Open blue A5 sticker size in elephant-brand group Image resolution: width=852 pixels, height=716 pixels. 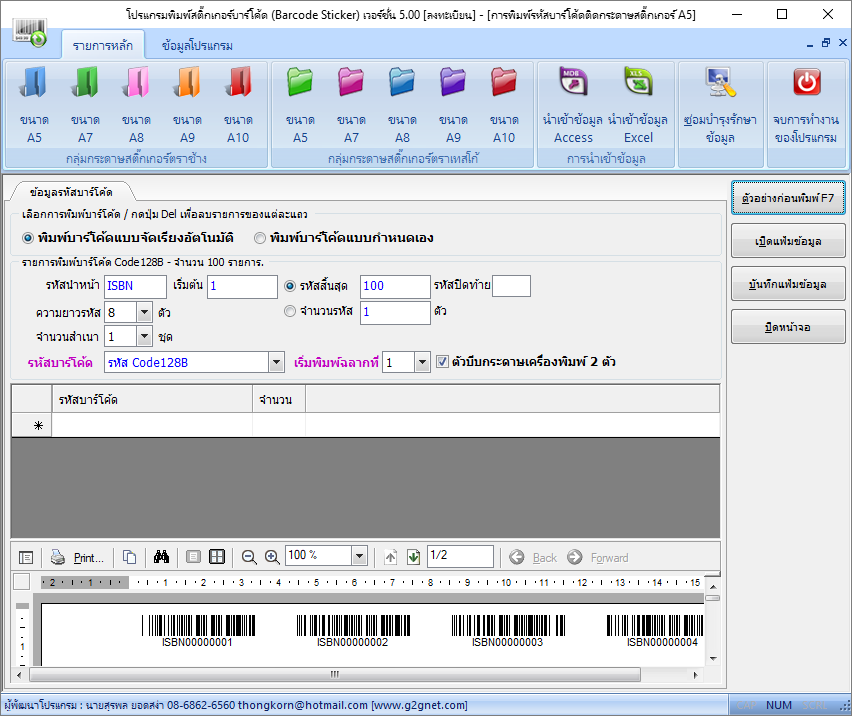point(34,104)
